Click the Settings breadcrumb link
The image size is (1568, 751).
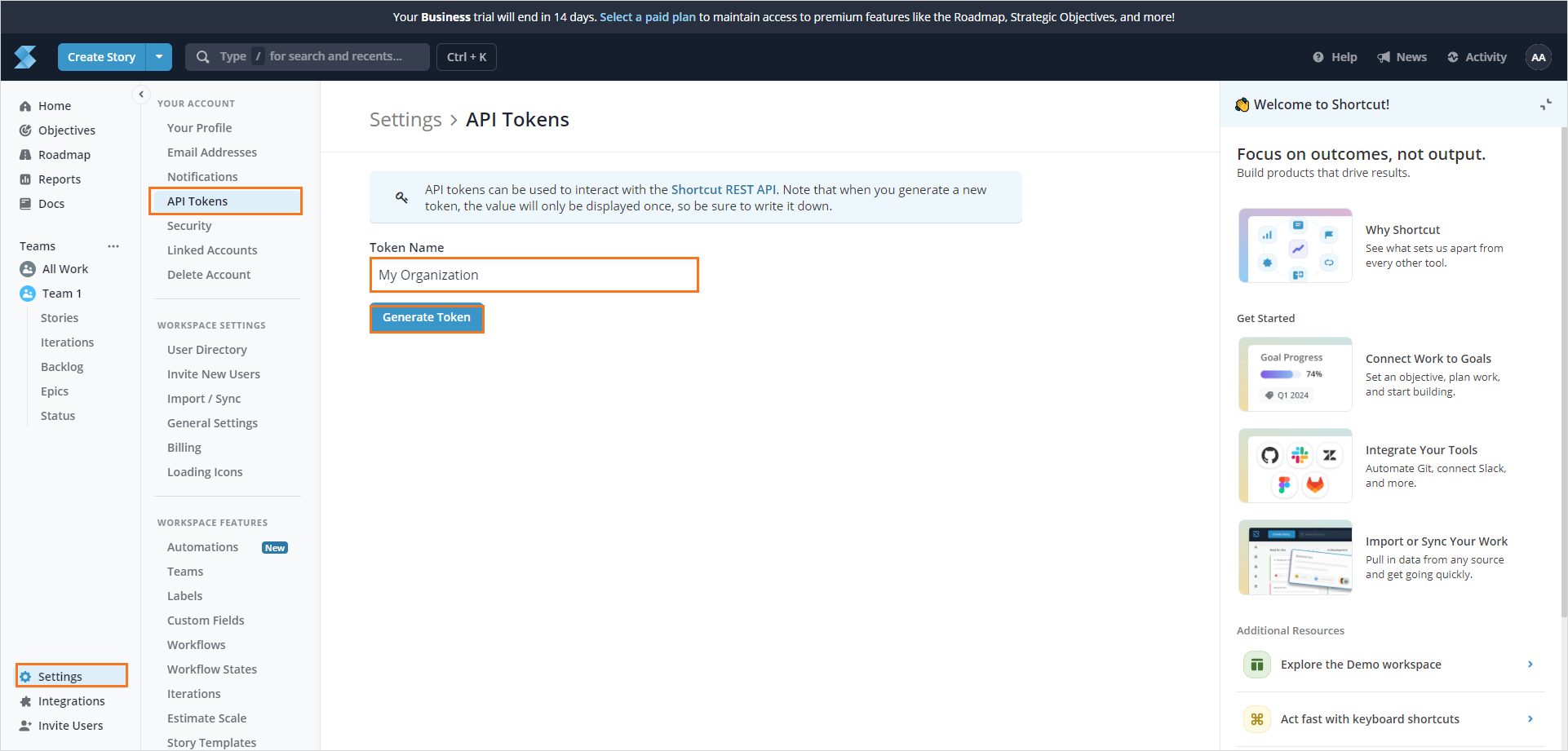(x=405, y=120)
